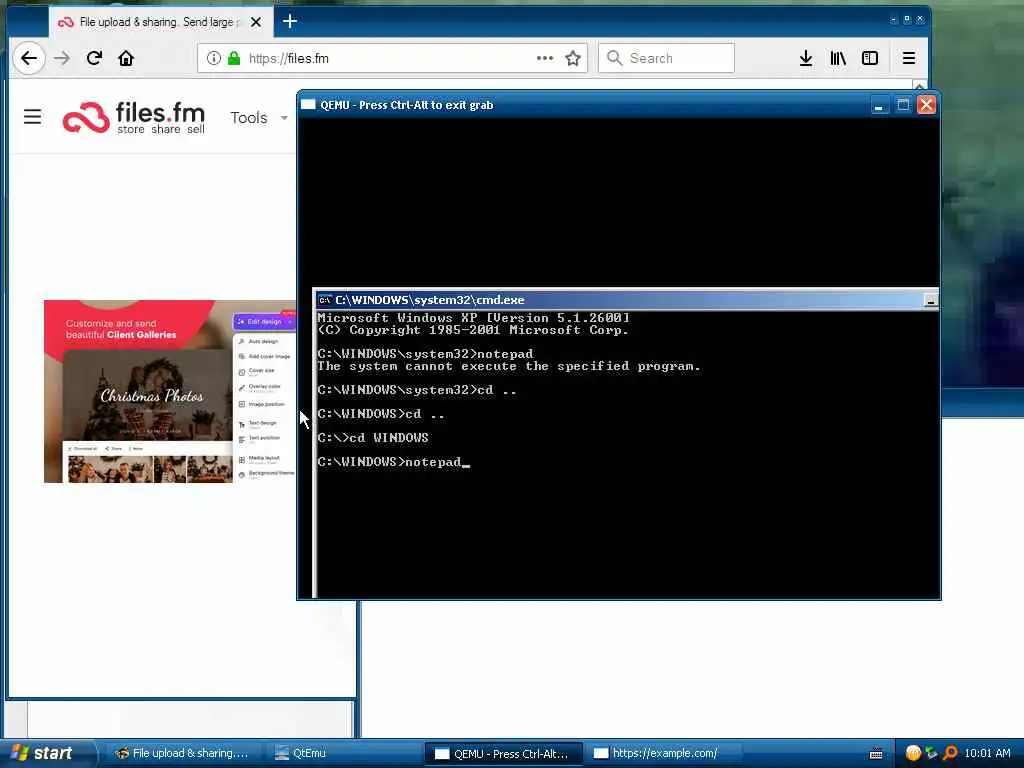Open the downloads arrow panel
Screen dimensions: 1024x768
[806, 58]
